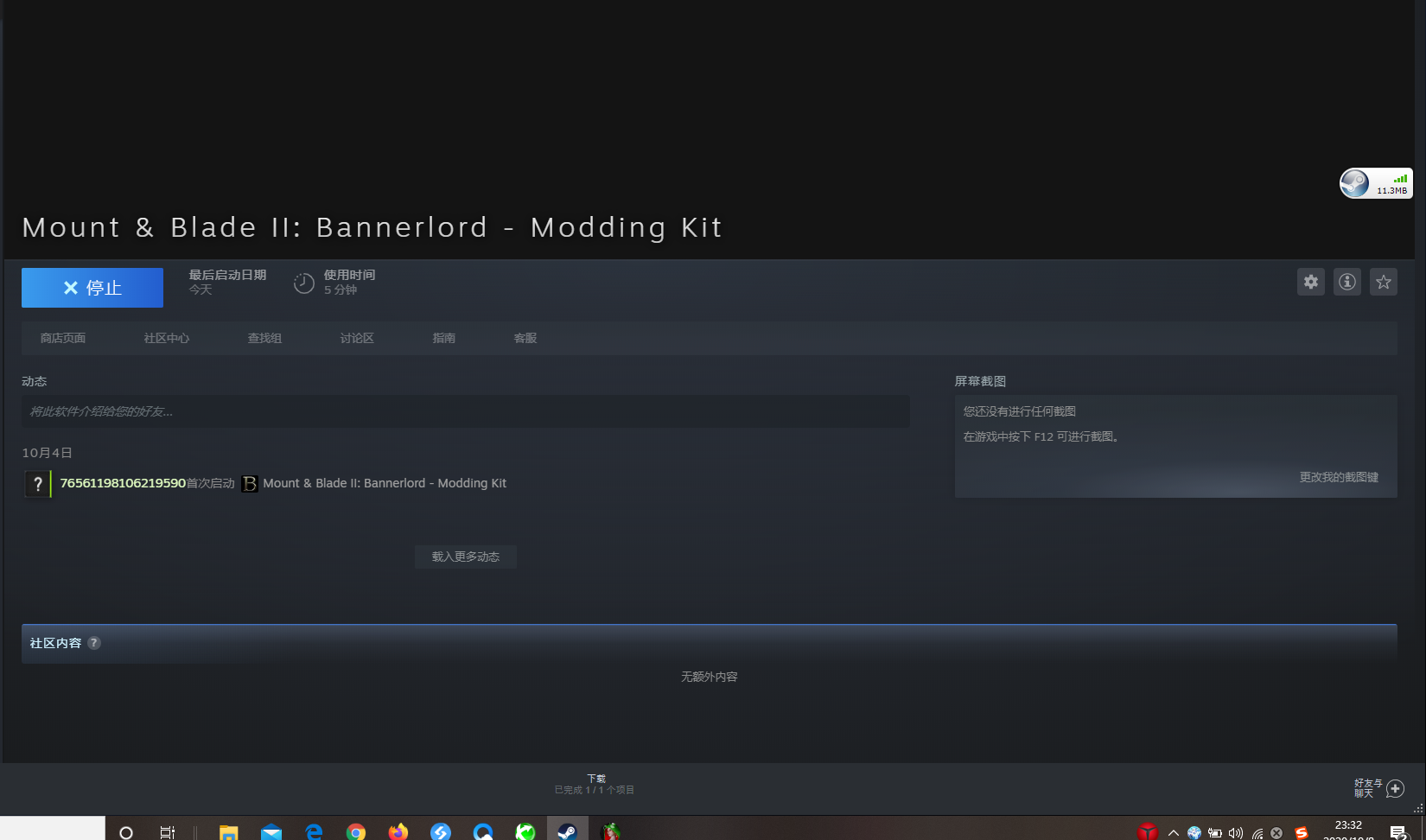Click username 76561198106219590 in activity feed
The image size is (1426, 840).
(x=123, y=483)
